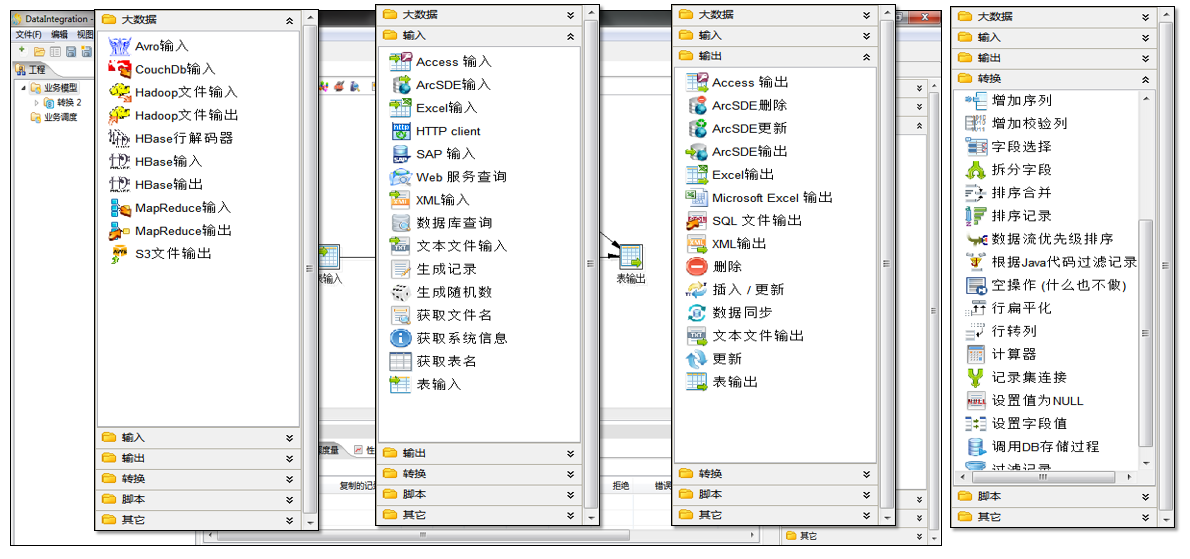Pick the CouchDb输入 step icon

click(120, 69)
